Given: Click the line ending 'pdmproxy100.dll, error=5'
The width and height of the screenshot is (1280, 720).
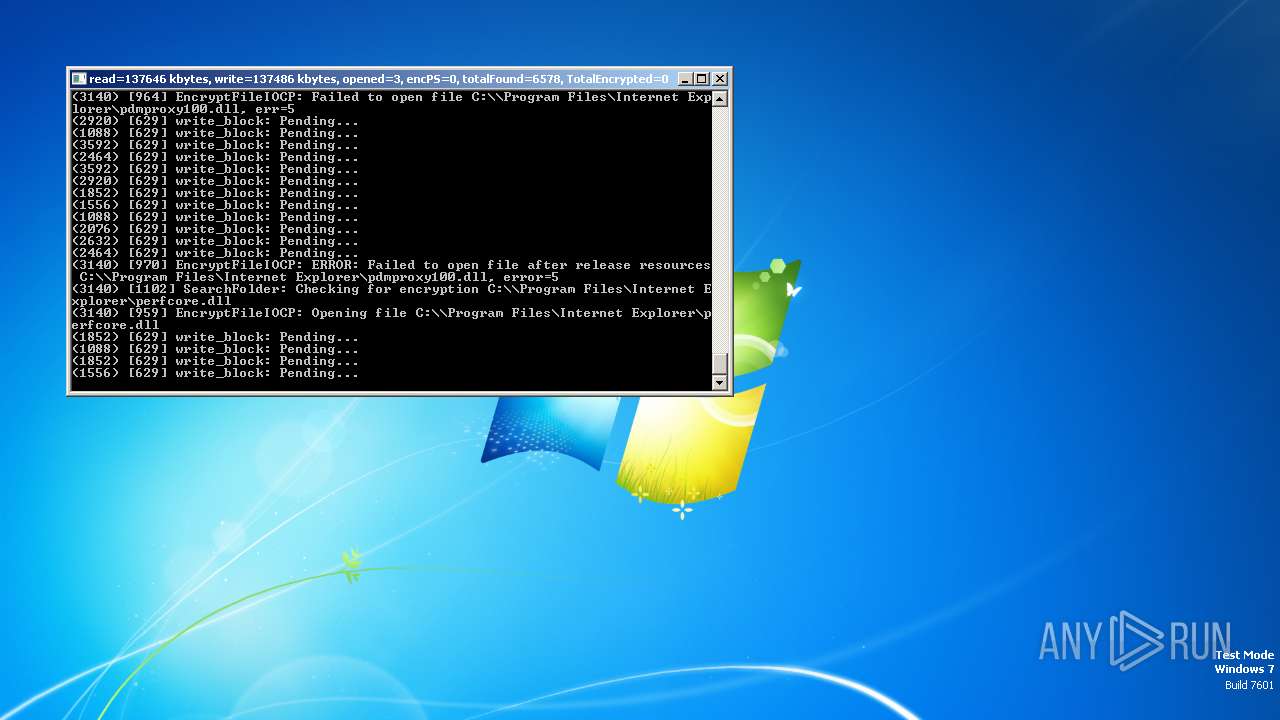Looking at the screenshot, I should 319,277.
